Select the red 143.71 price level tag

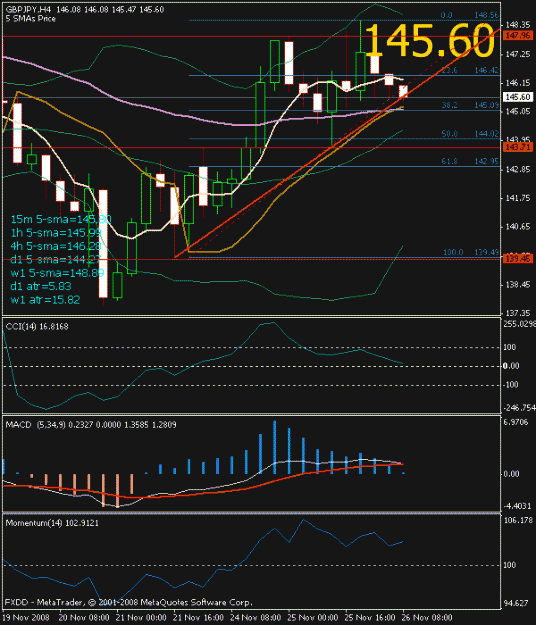coord(517,147)
